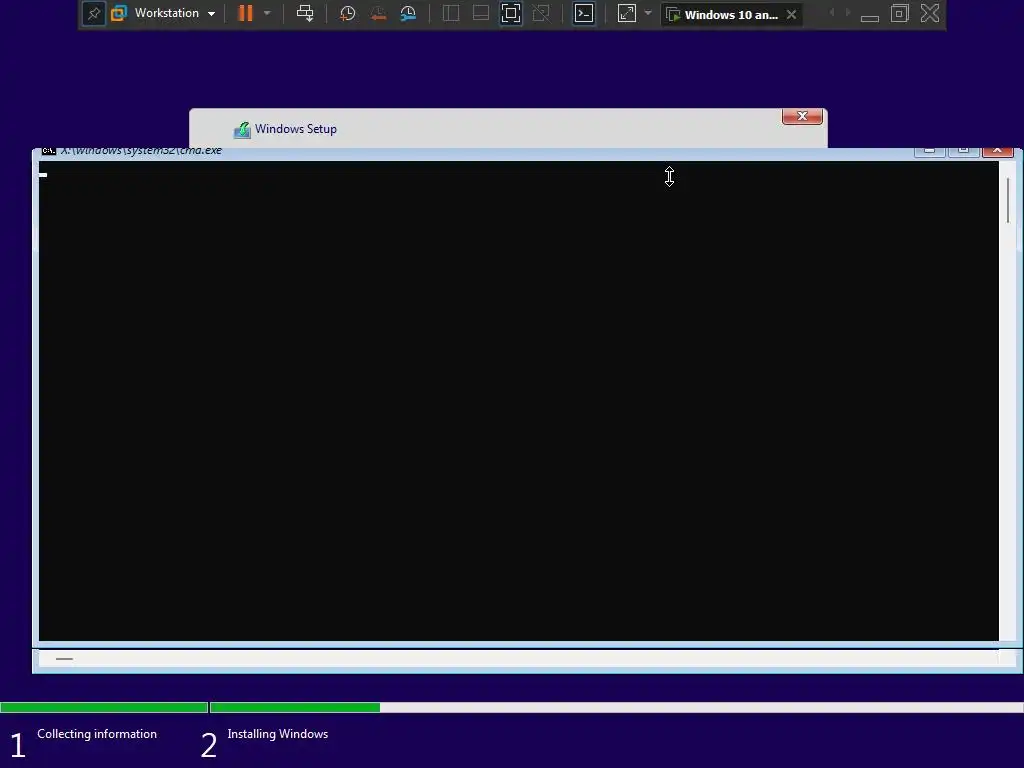Click the Collecting information progress bar

[x=104, y=707]
